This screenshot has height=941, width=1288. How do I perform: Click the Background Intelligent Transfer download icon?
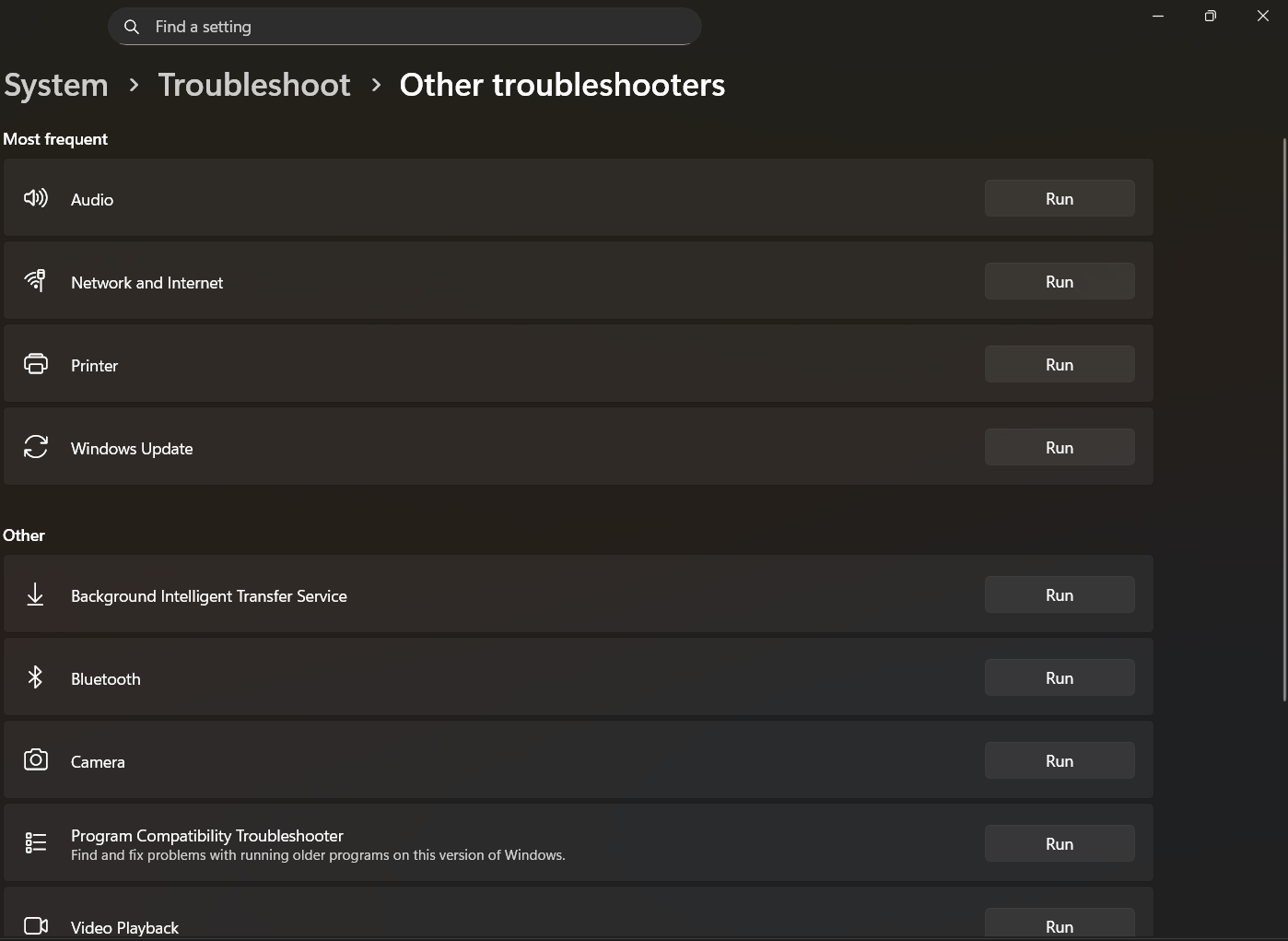tap(35, 594)
